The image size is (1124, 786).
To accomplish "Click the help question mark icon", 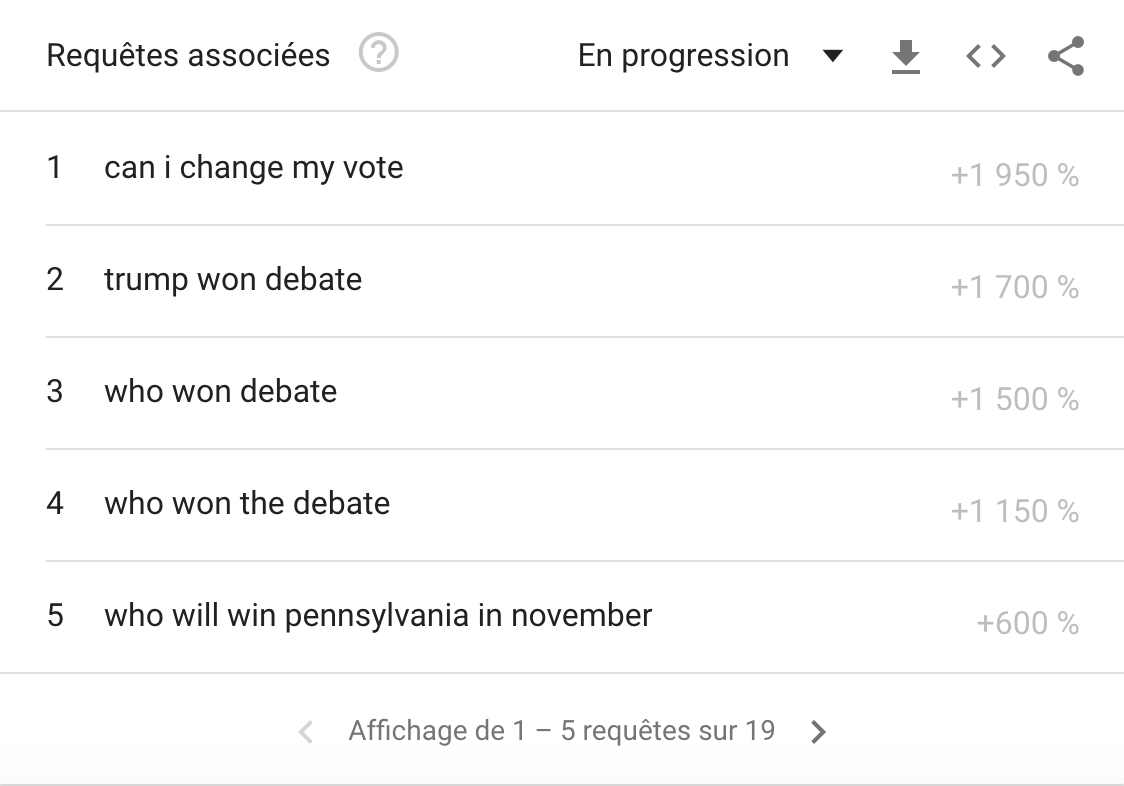I will [379, 55].
